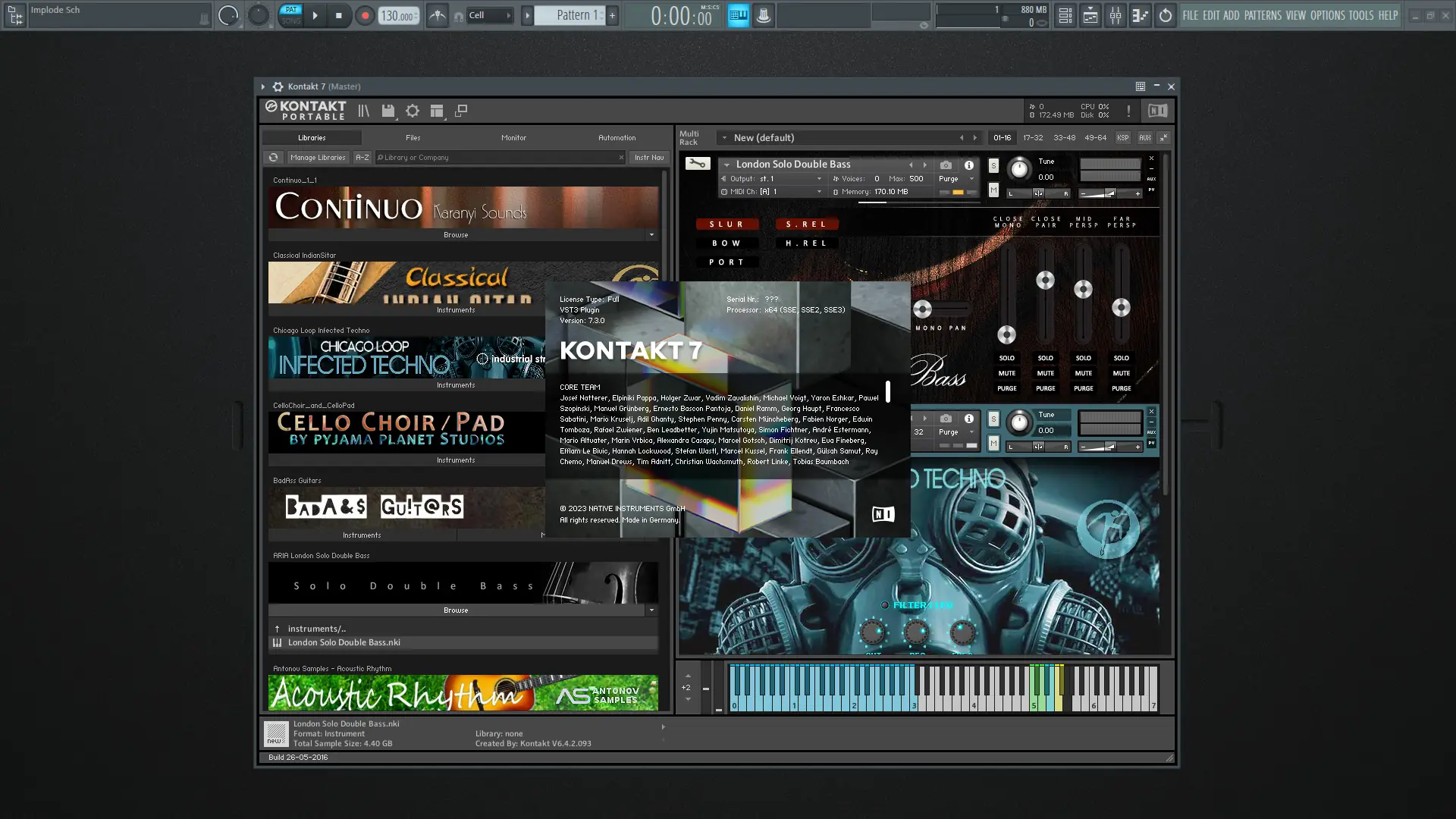Open Kontakt options gear icon

(x=413, y=111)
